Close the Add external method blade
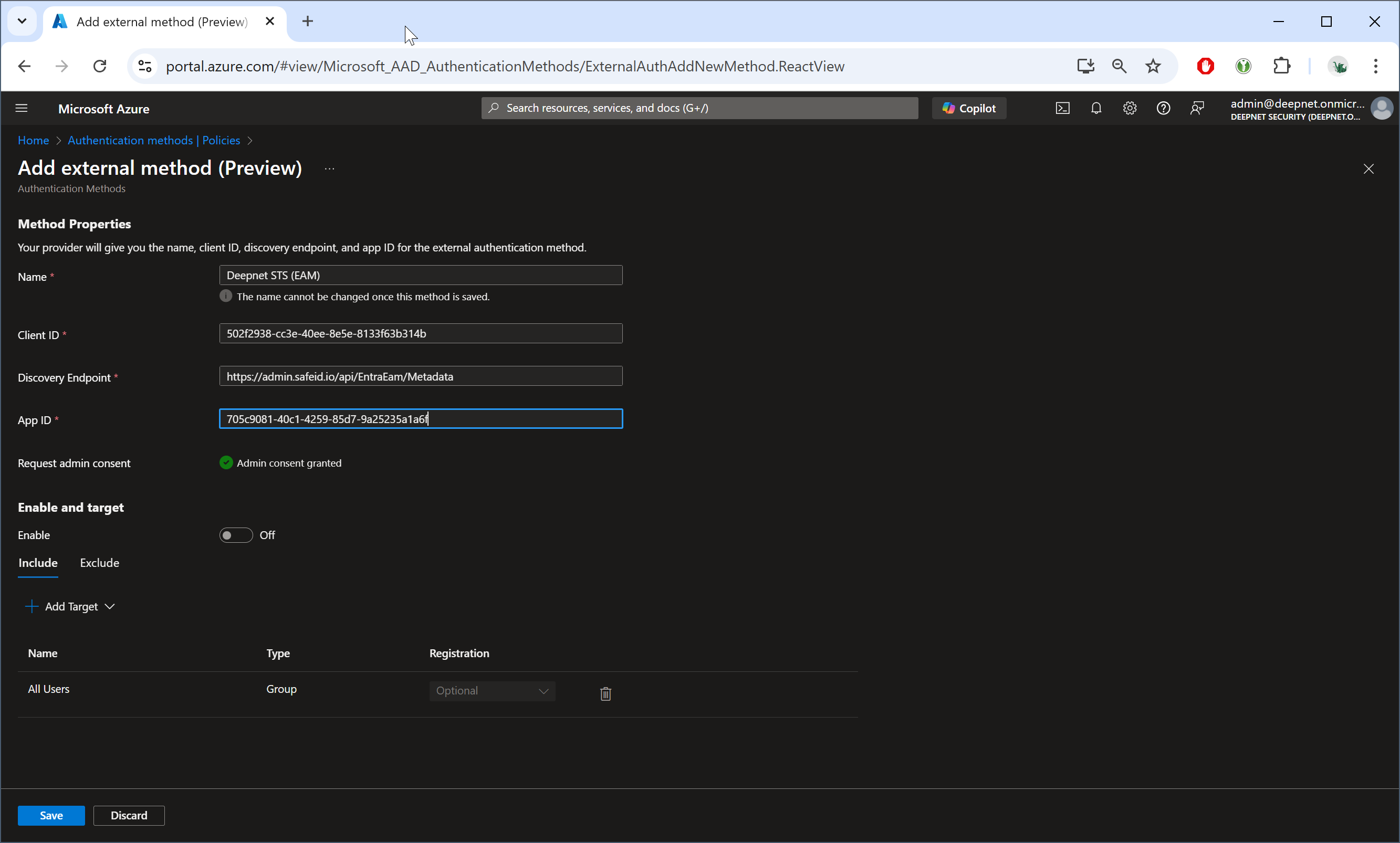 click(1368, 168)
